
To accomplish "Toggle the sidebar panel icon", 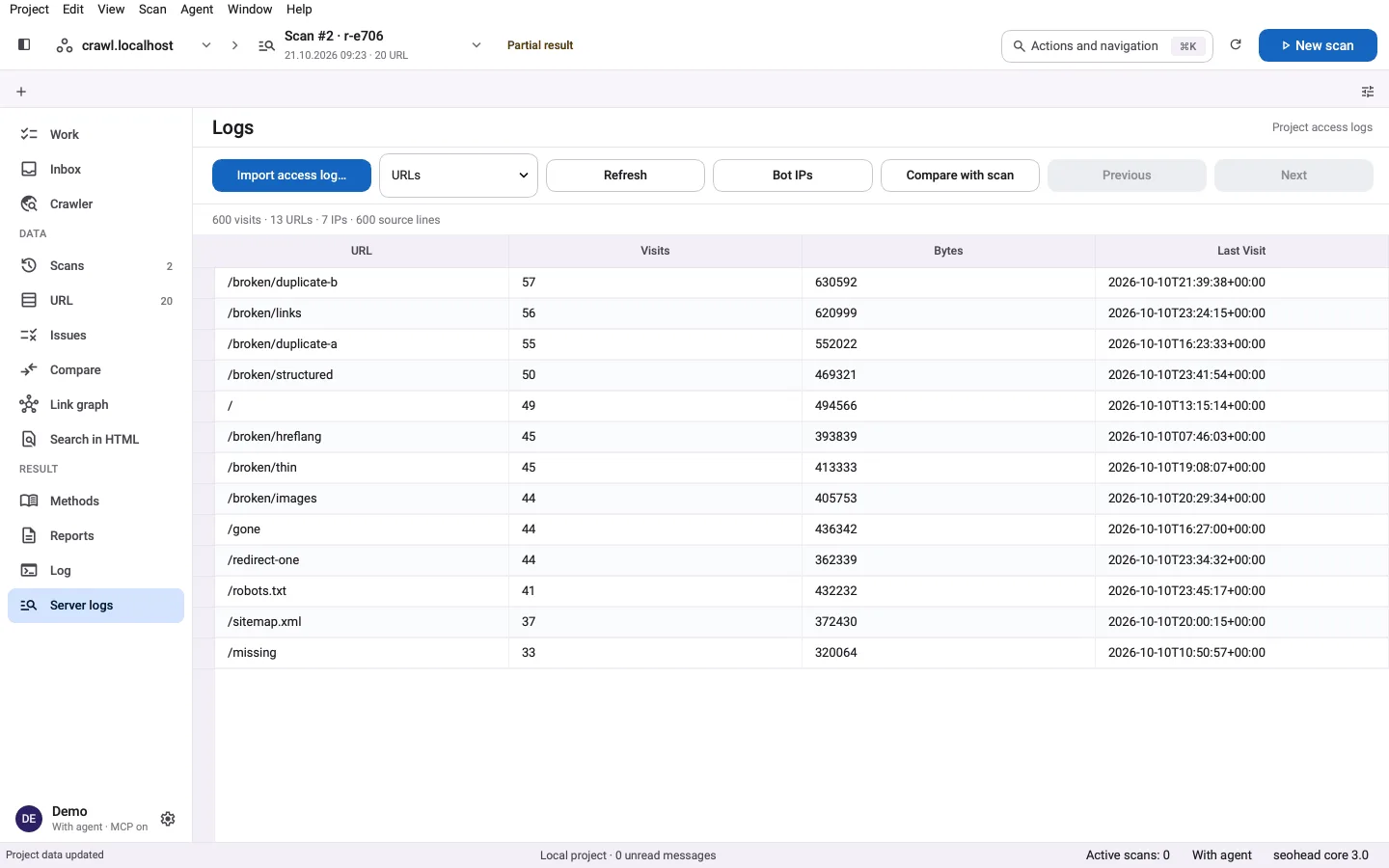I will click(24, 44).
